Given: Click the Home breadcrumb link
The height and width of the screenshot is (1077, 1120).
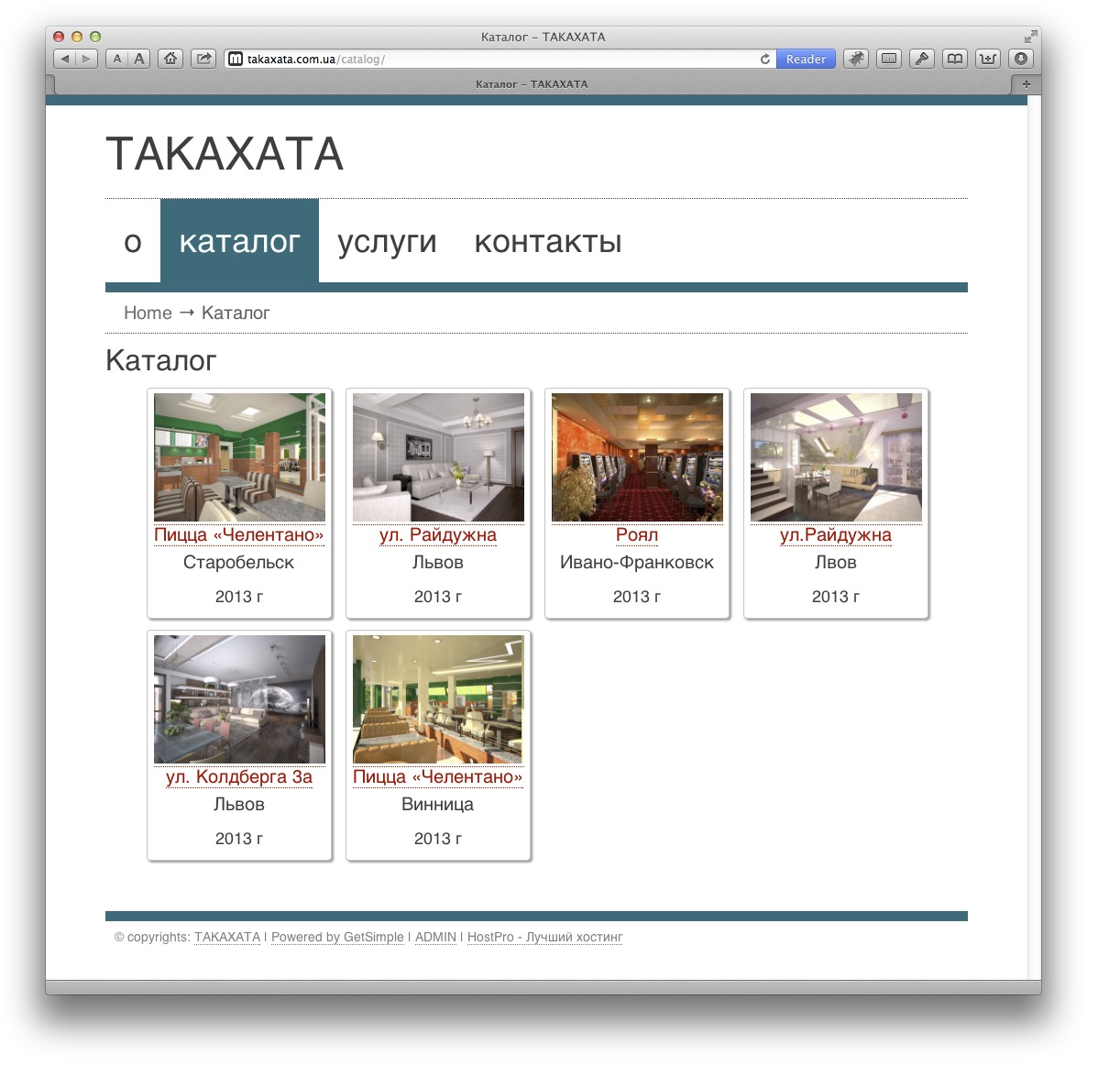Looking at the screenshot, I should point(148,313).
